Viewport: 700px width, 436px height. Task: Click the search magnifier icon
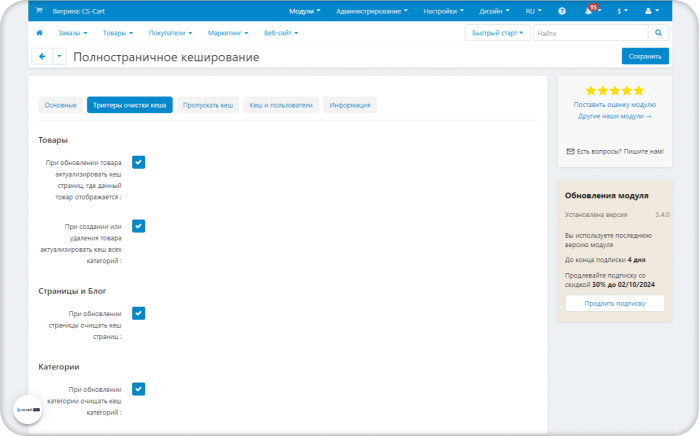pyautogui.click(x=658, y=33)
